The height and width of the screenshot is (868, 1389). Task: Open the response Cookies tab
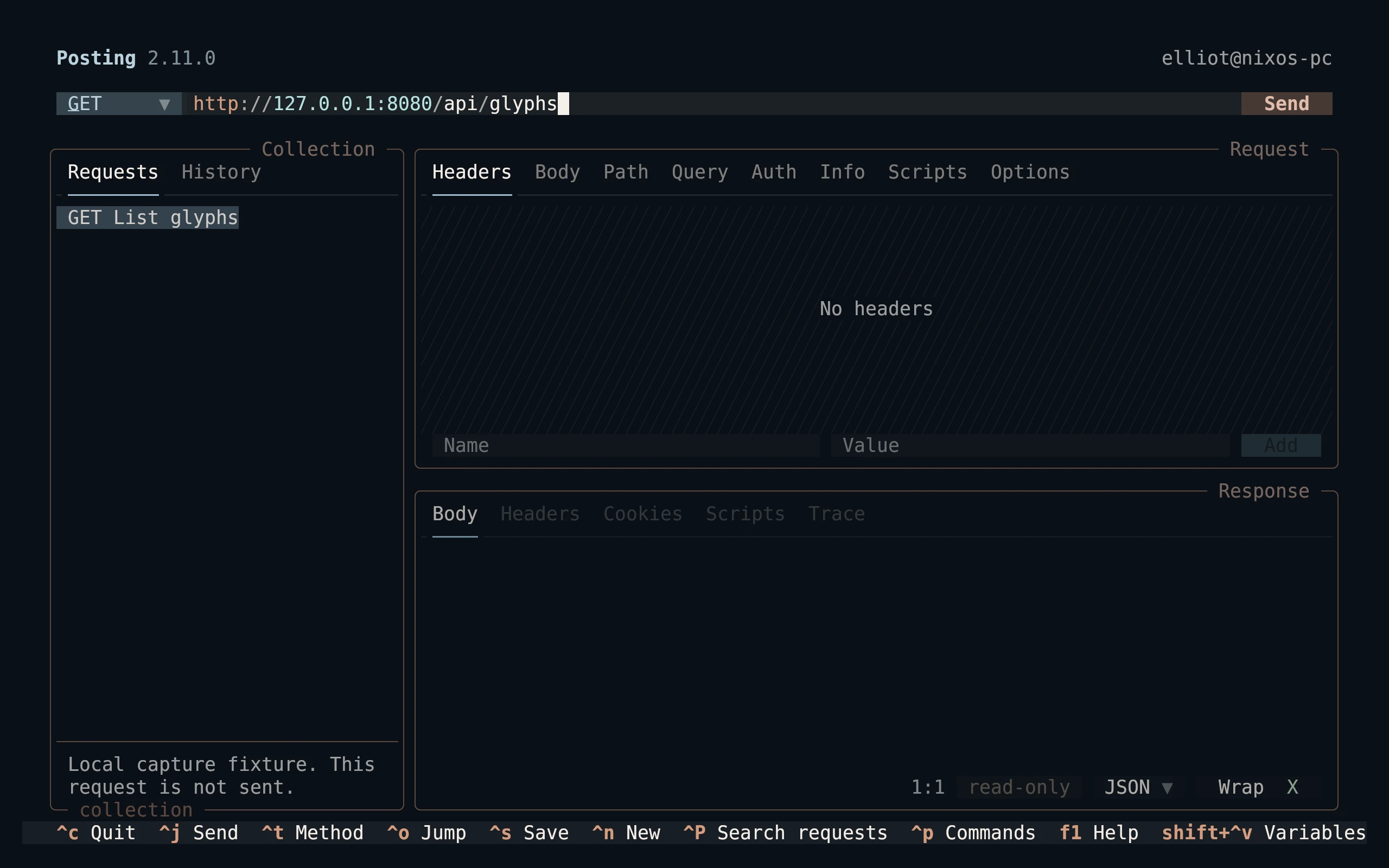(x=643, y=514)
